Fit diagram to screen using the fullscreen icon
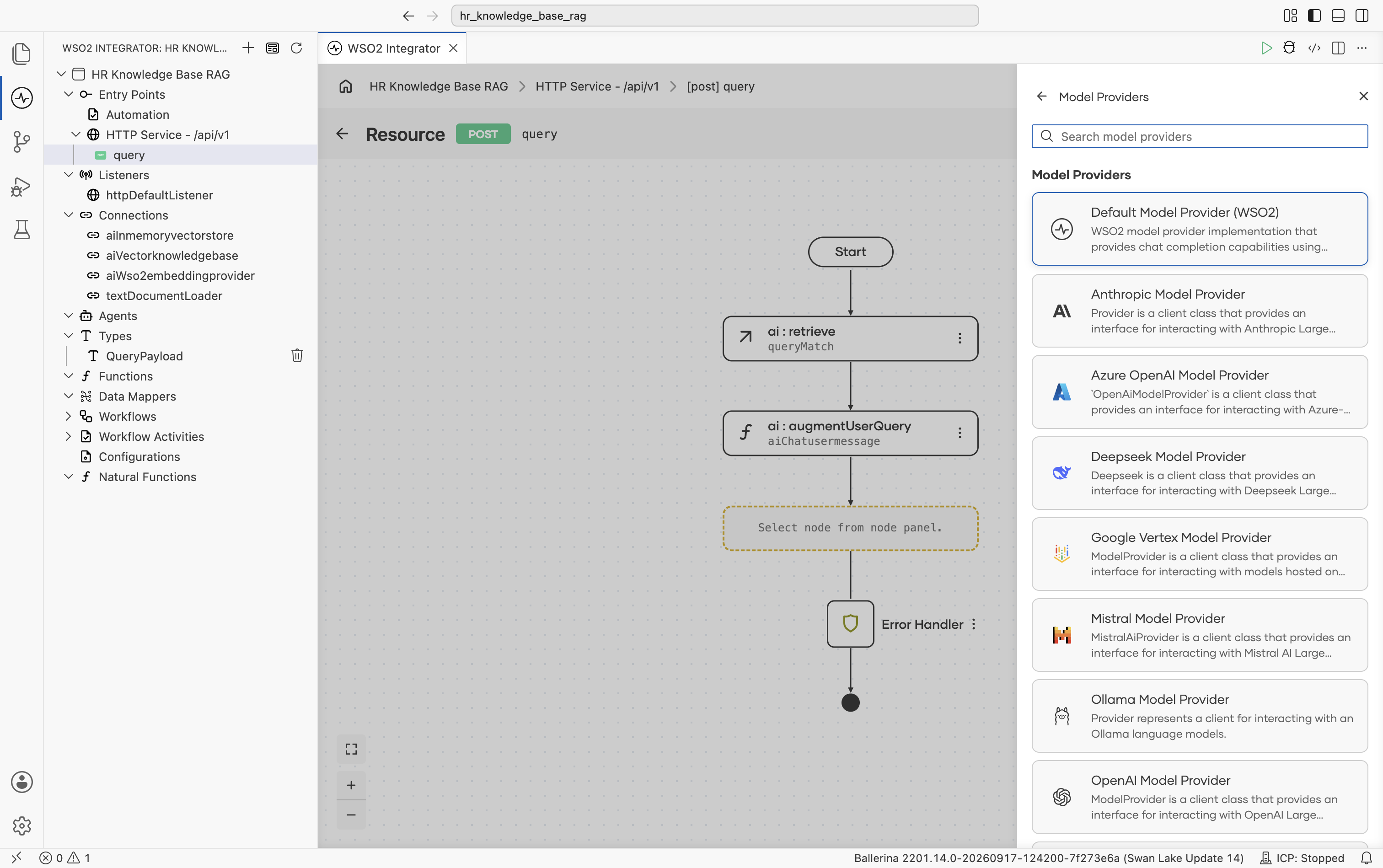Viewport: 1383px width, 868px height. pyautogui.click(x=351, y=749)
